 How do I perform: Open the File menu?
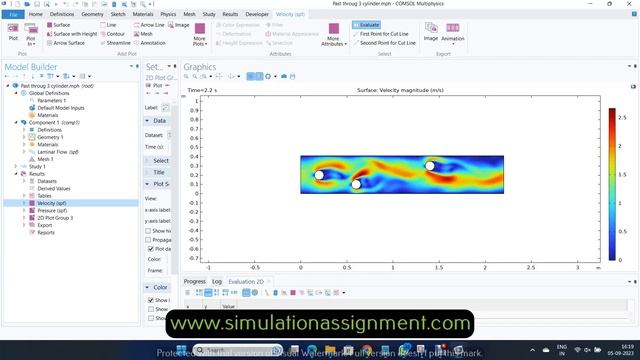point(13,14)
